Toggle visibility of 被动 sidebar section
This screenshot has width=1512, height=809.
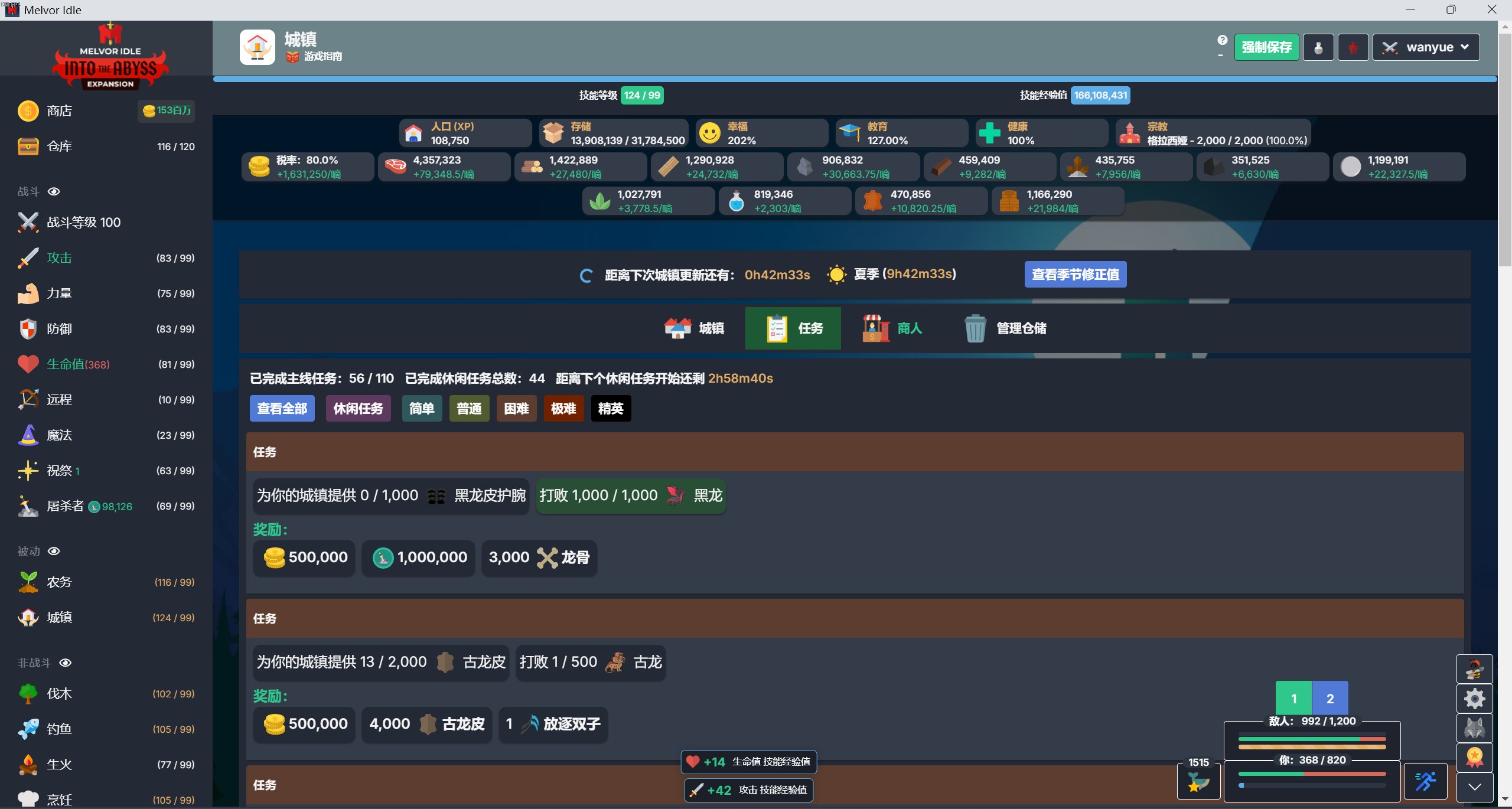tap(54, 551)
